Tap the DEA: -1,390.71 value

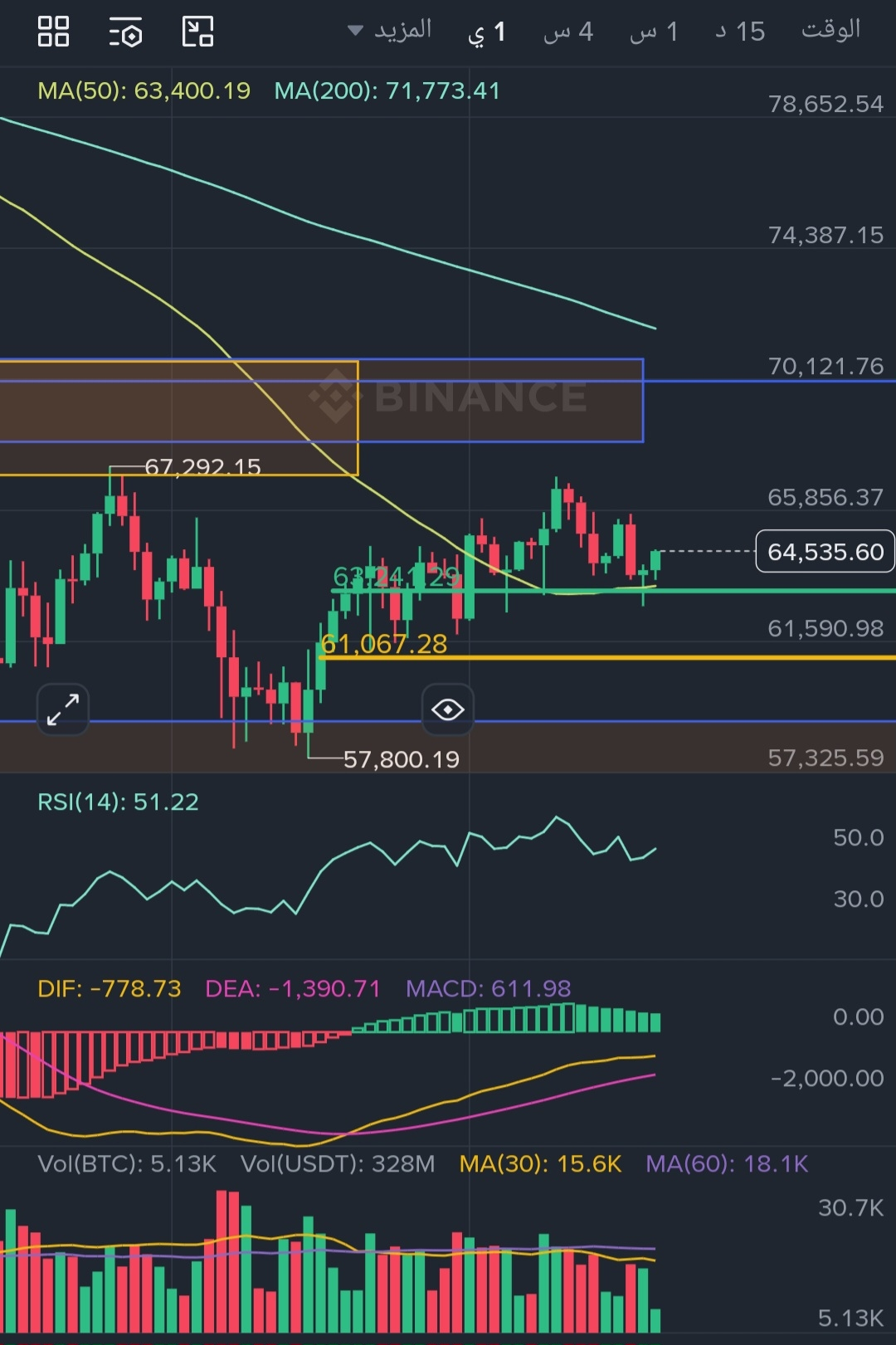pos(293,988)
